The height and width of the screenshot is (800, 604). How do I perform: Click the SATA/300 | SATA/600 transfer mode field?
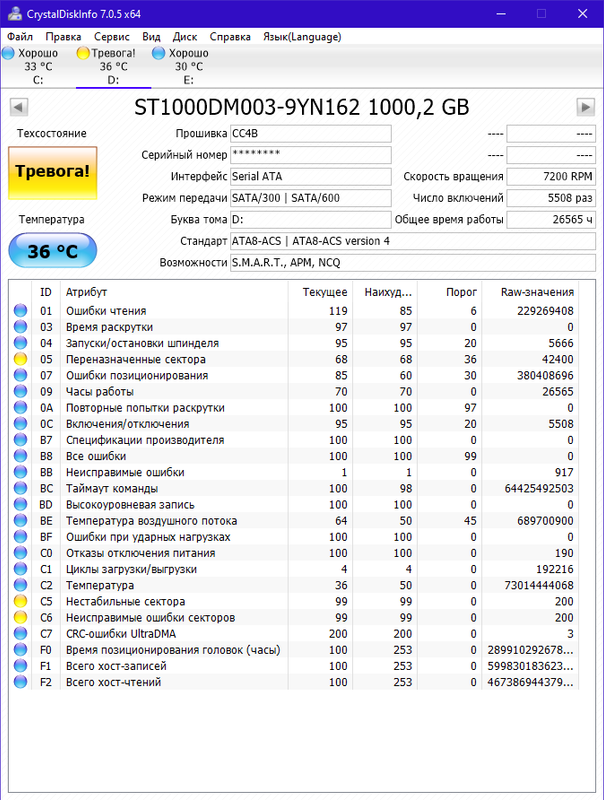coord(311,198)
